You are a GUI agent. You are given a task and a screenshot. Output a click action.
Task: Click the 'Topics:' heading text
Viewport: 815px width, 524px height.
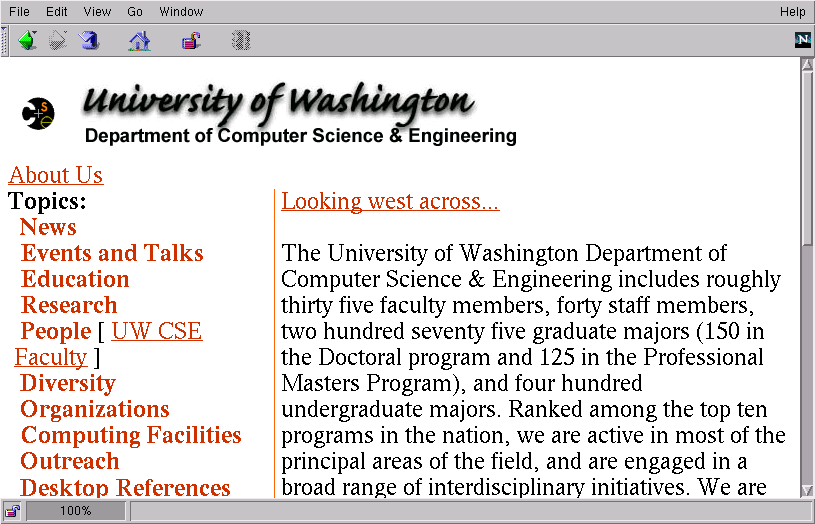(47, 201)
